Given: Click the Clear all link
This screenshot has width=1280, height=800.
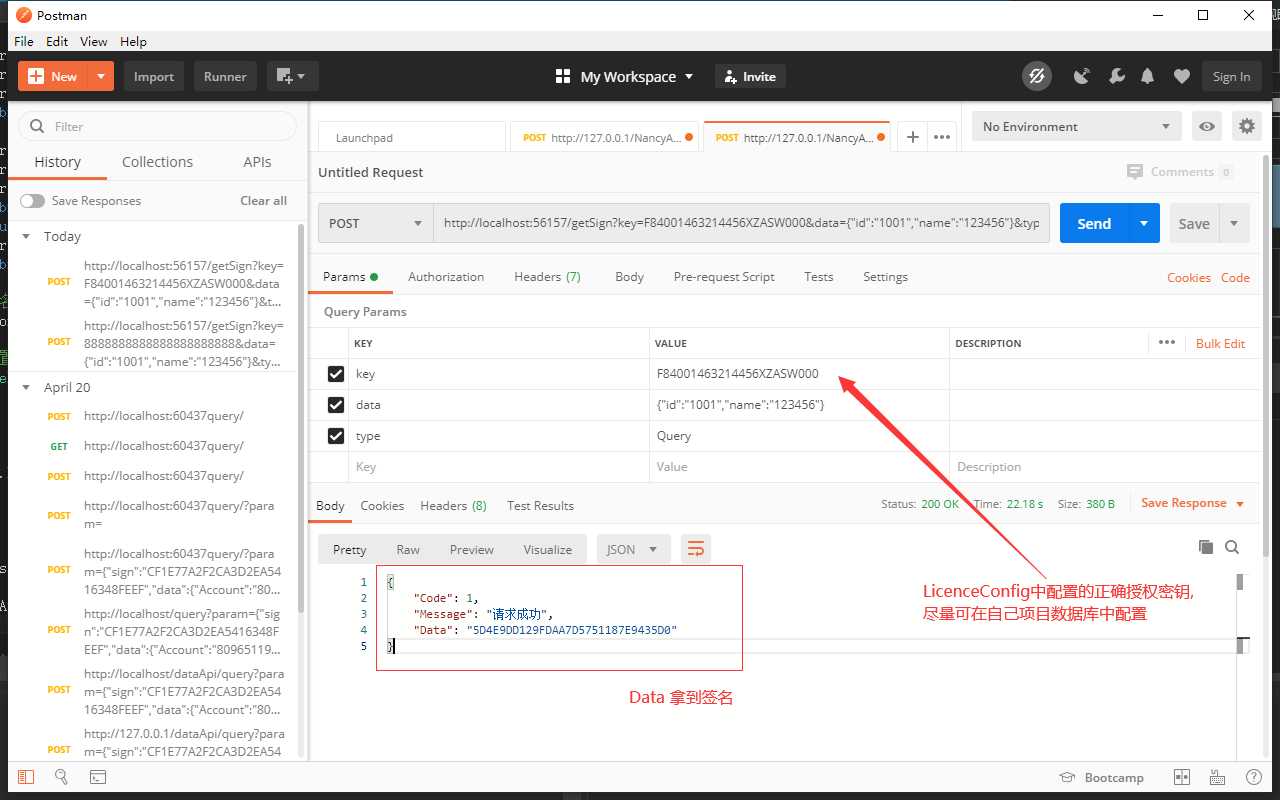Looking at the screenshot, I should click(263, 201).
